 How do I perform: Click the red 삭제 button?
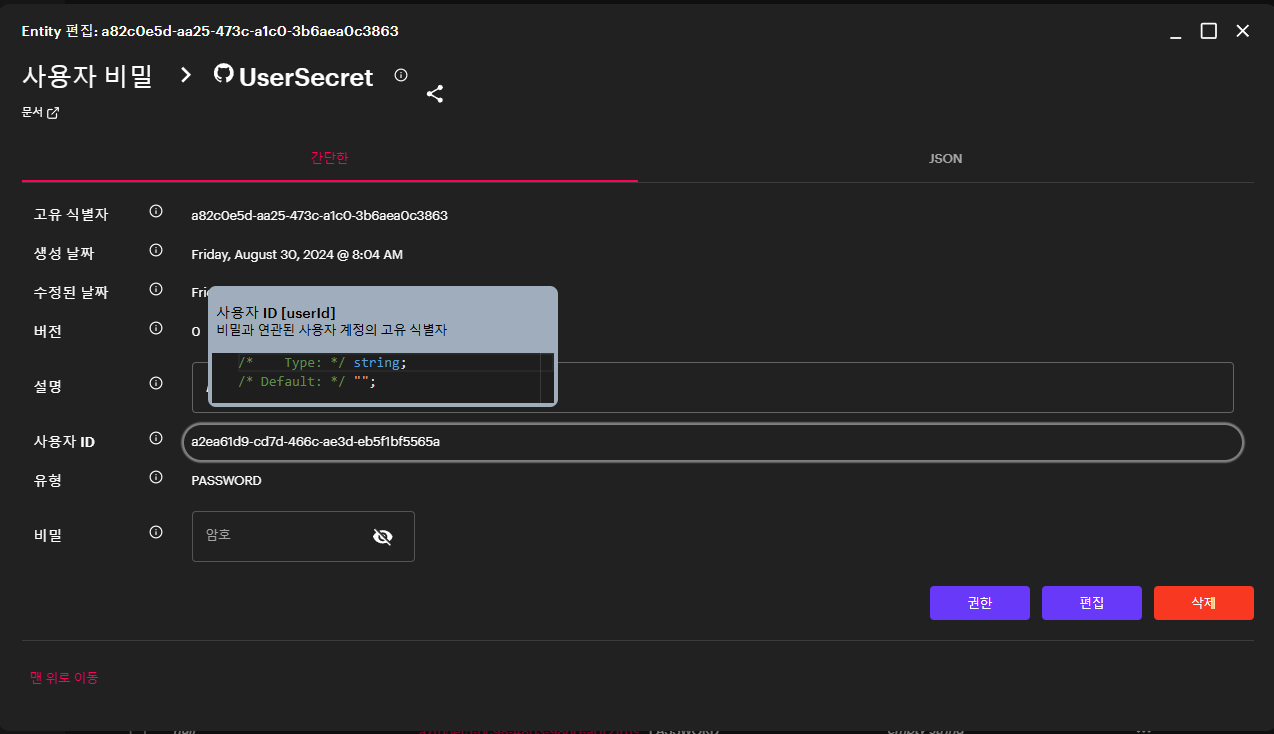(1204, 603)
